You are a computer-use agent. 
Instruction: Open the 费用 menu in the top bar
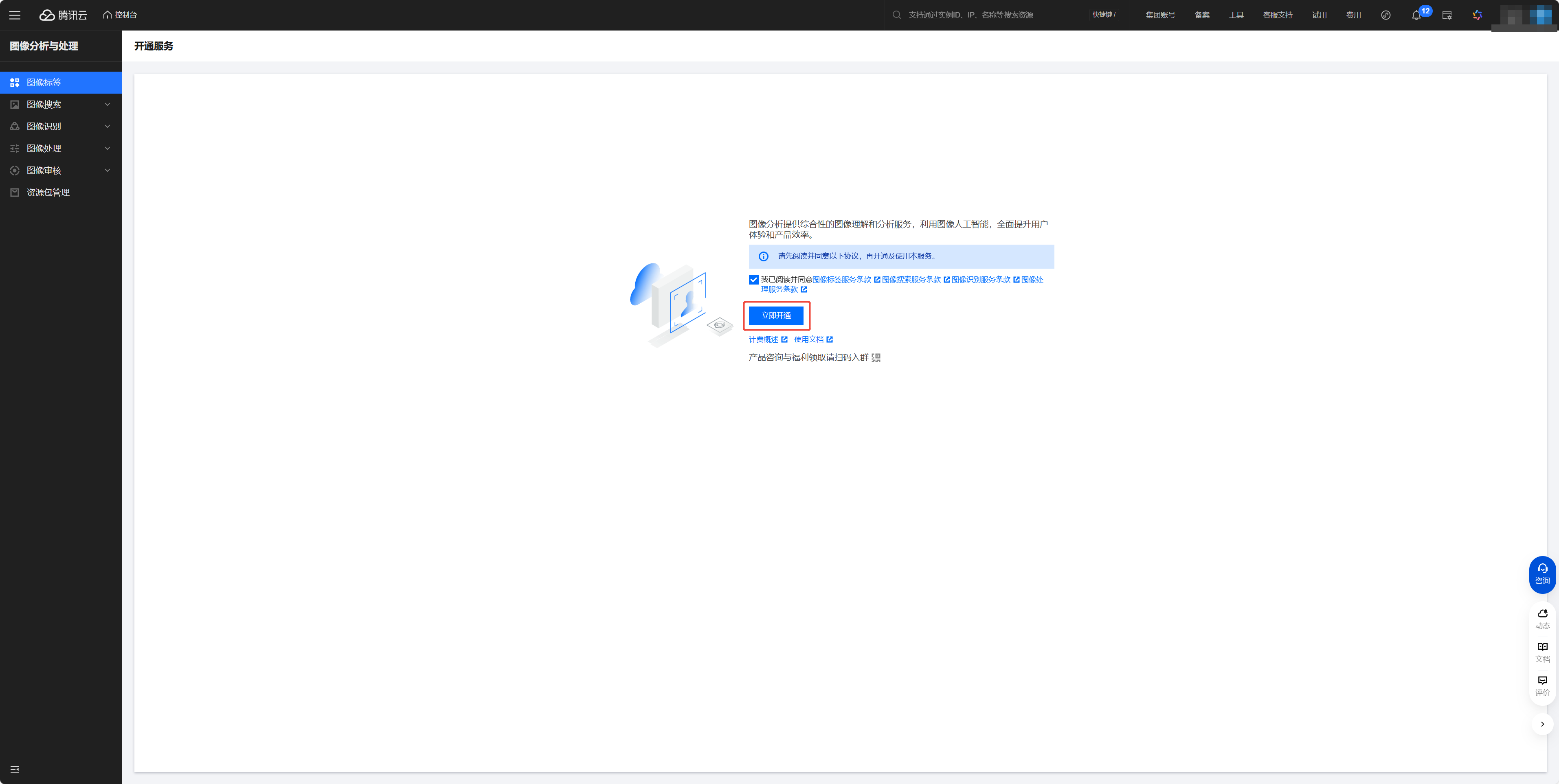(x=1353, y=15)
